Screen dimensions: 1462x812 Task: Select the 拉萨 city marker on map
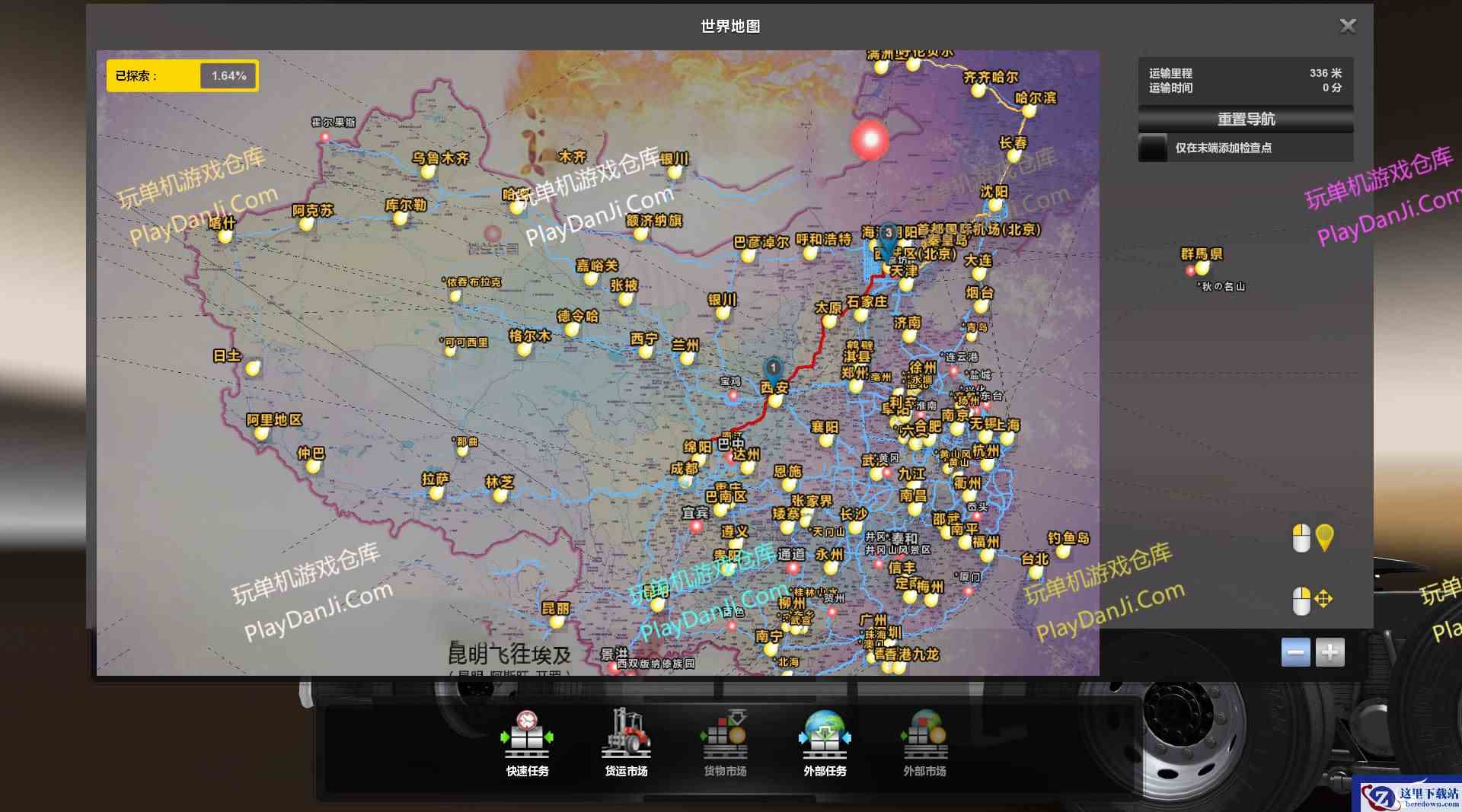436,492
